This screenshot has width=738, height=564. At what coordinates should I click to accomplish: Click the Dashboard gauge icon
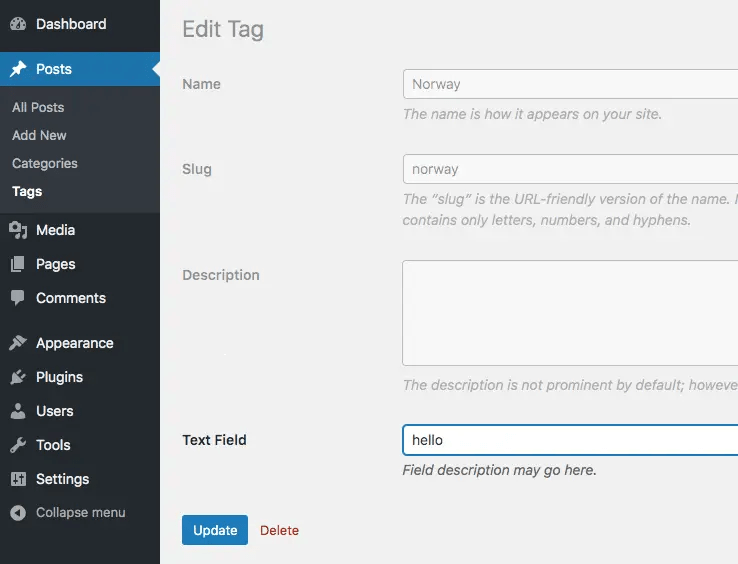(18, 24)
